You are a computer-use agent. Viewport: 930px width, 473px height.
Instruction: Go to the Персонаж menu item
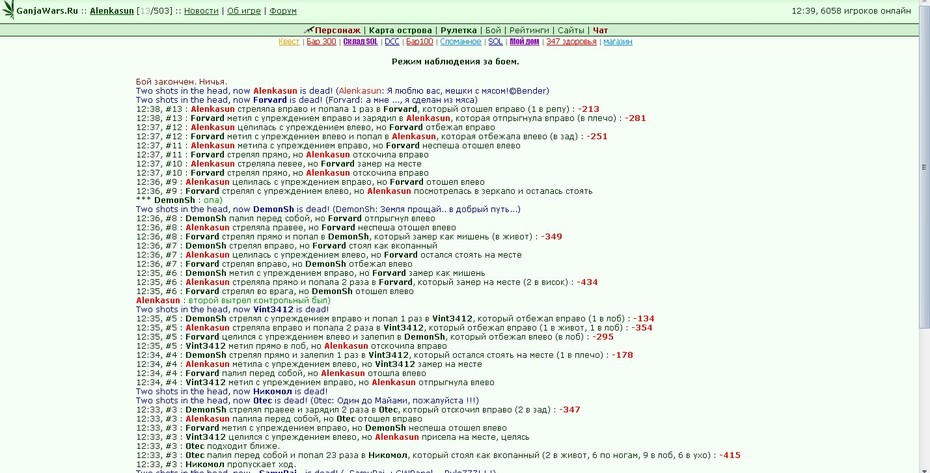click(337, 30)
